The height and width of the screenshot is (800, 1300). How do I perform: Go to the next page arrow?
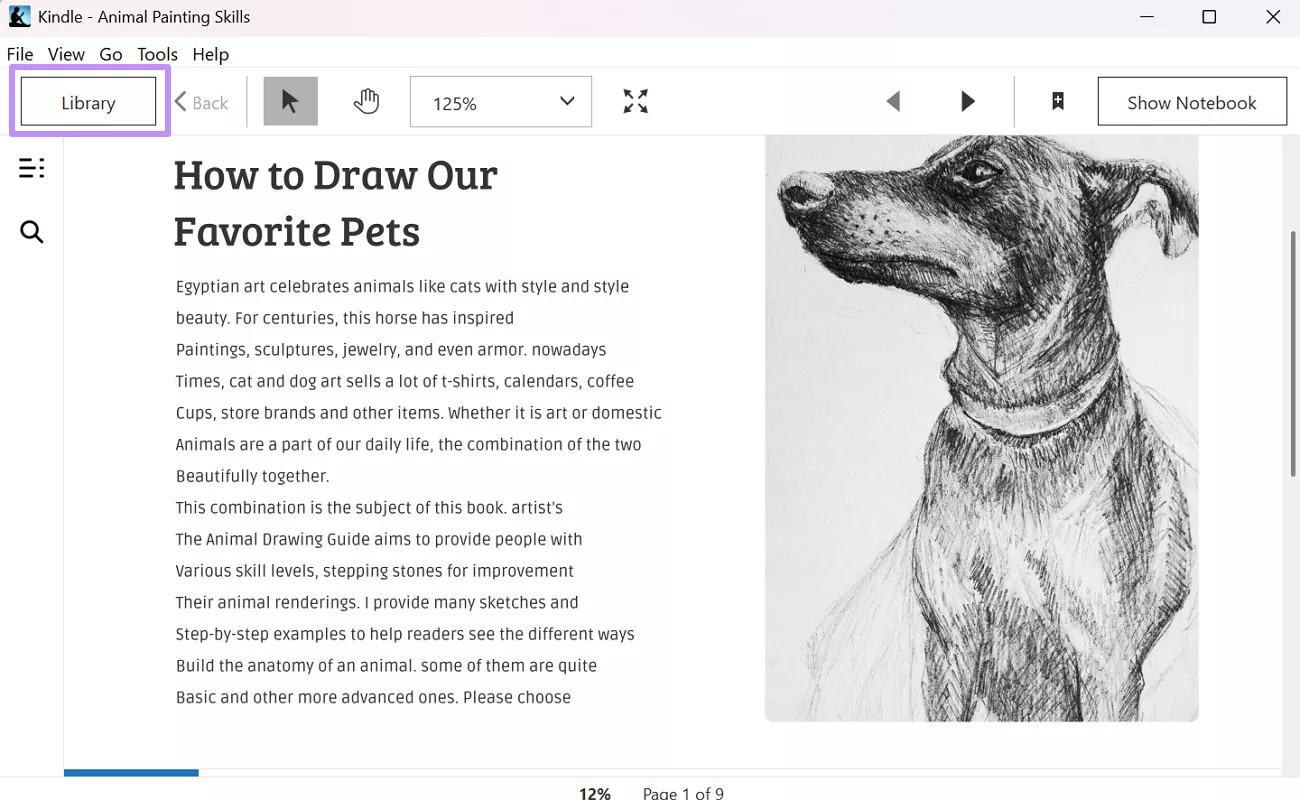(x=967, y=101)
